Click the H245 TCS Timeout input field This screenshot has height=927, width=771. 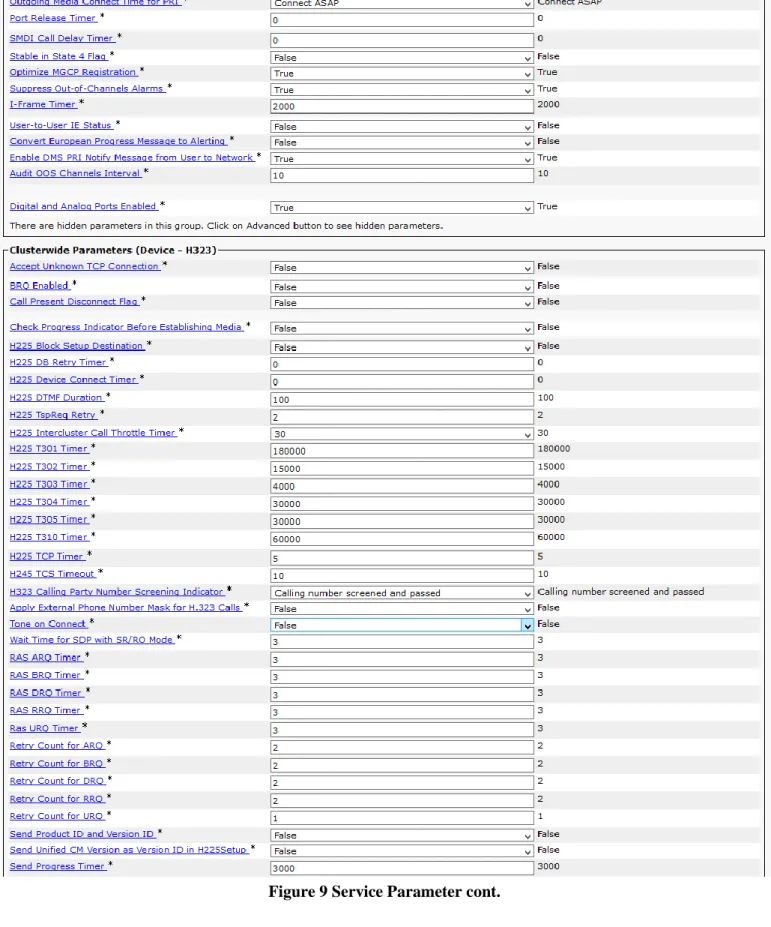(402, 576)
